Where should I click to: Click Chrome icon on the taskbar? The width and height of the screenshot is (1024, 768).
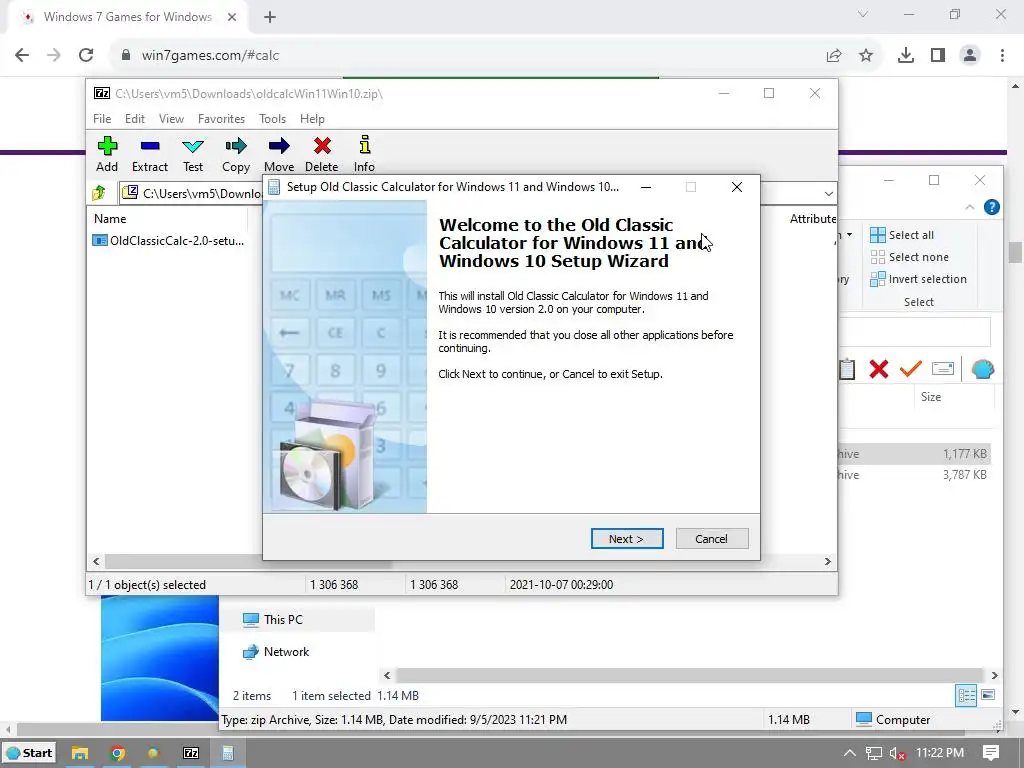coord(117,753)
